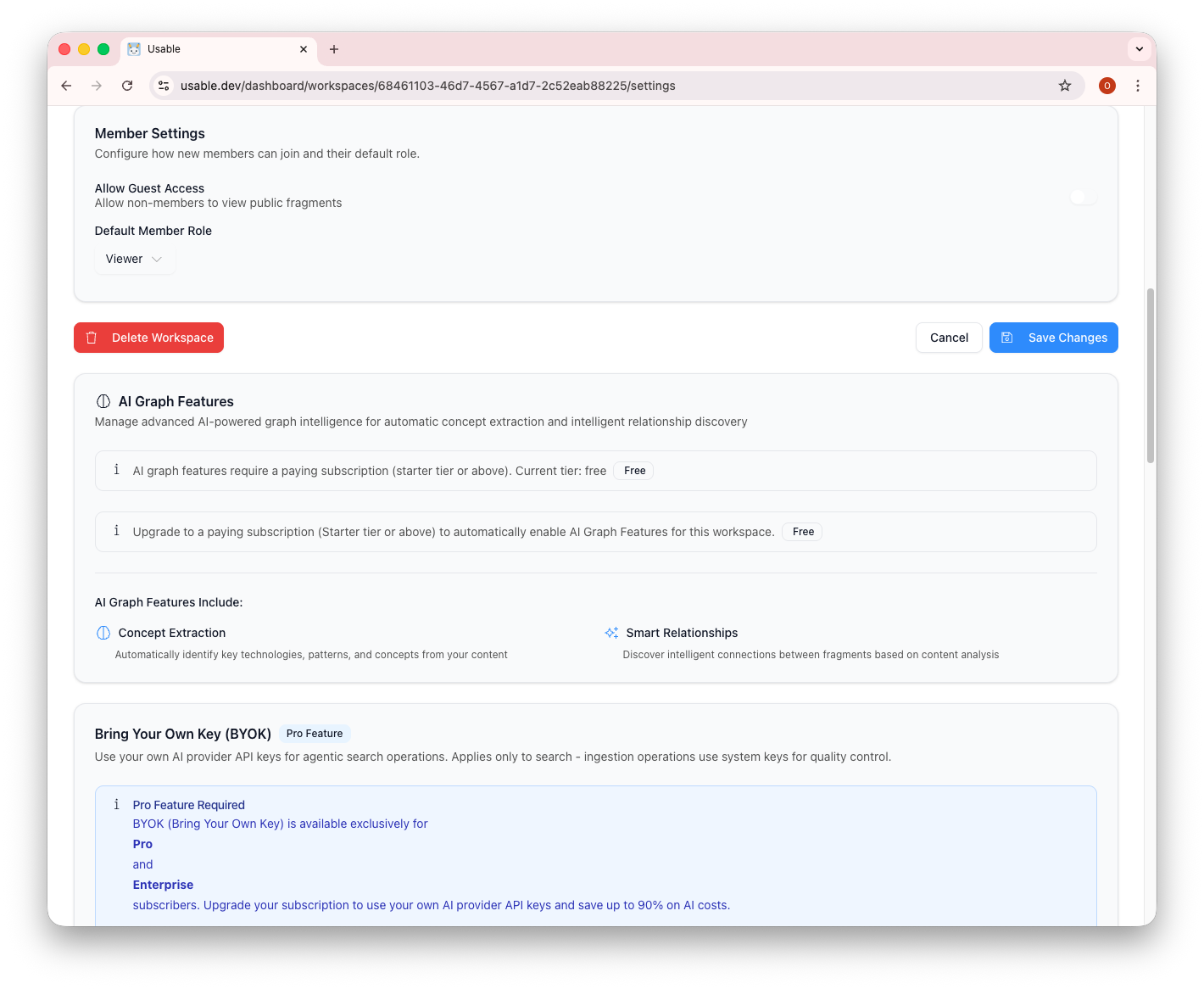Click the info icon on the subscription notice
This screenshot has height=989, width=1204.
(116, 470)
